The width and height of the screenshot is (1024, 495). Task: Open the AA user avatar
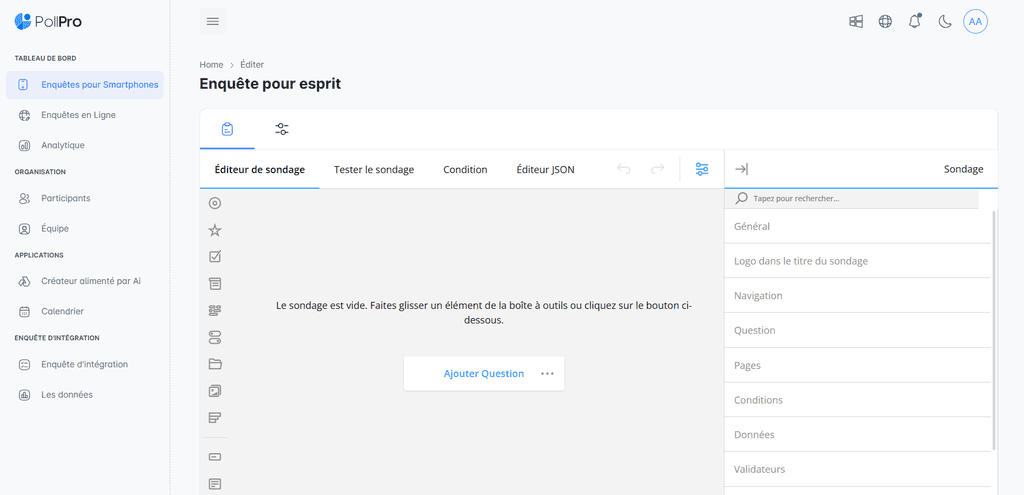[x=975, y=21]
